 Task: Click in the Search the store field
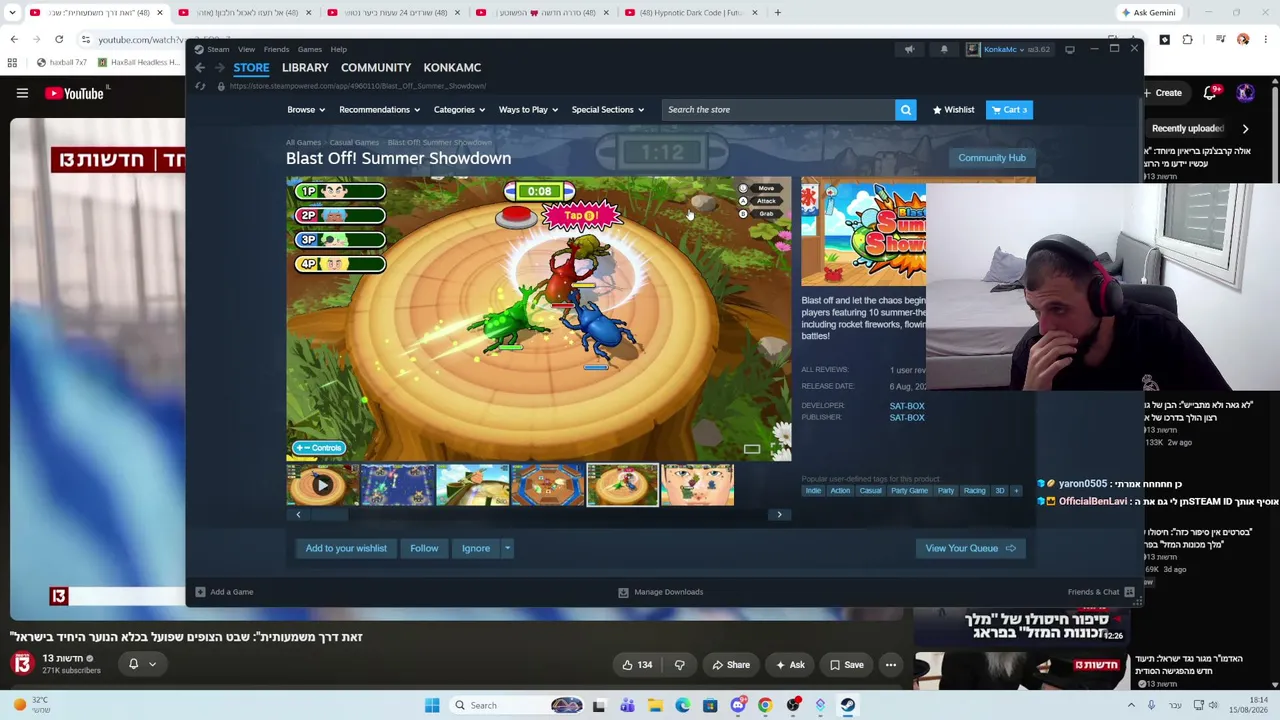click(x=778, y=110)
